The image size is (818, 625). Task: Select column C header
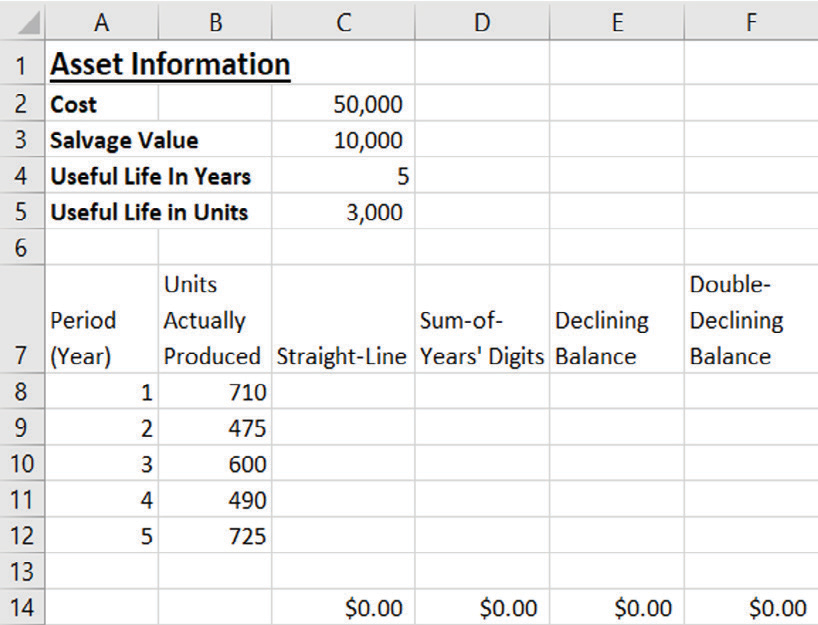342,20
